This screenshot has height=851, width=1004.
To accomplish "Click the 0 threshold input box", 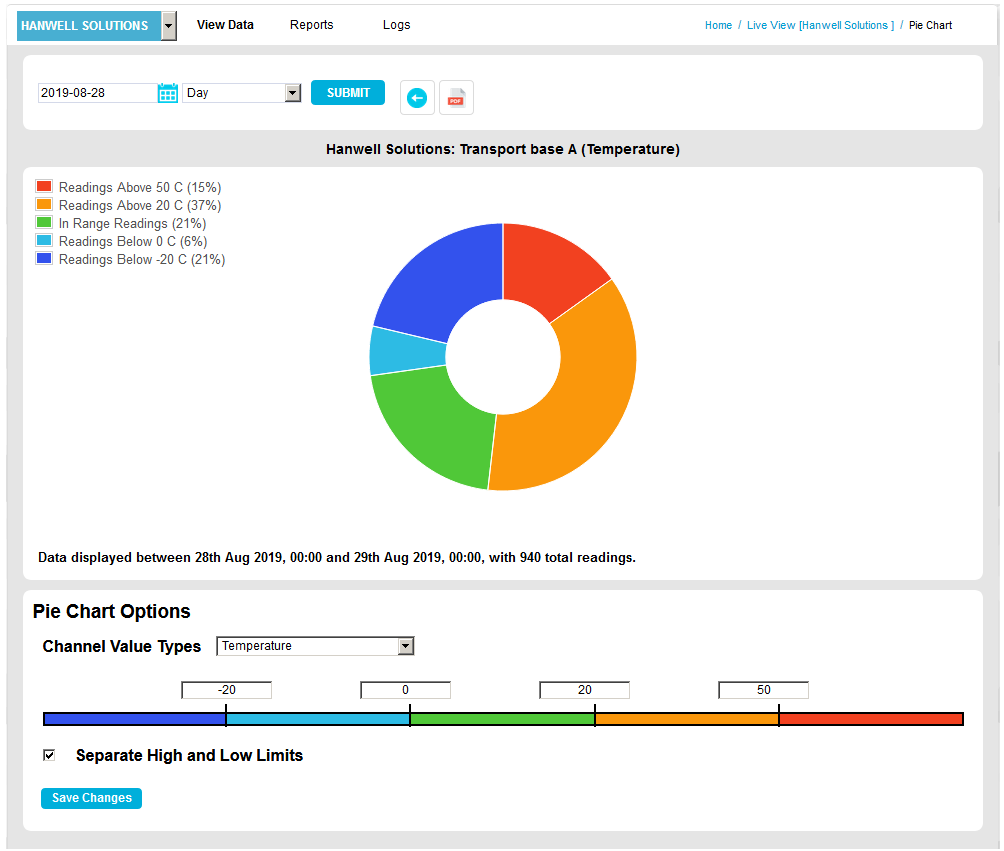I will coord(405,690).
